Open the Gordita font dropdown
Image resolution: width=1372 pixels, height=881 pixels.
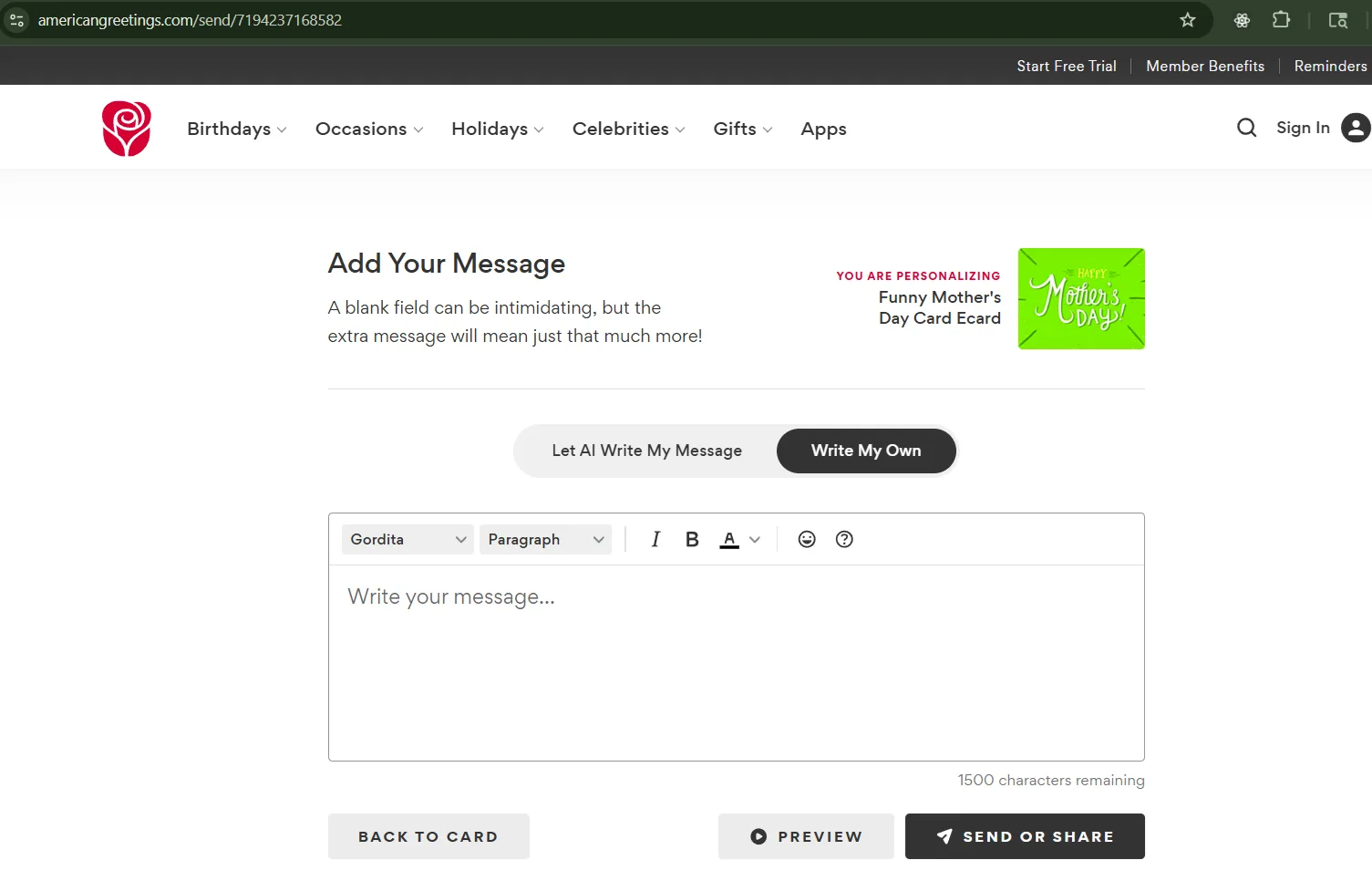pos(407,539)
